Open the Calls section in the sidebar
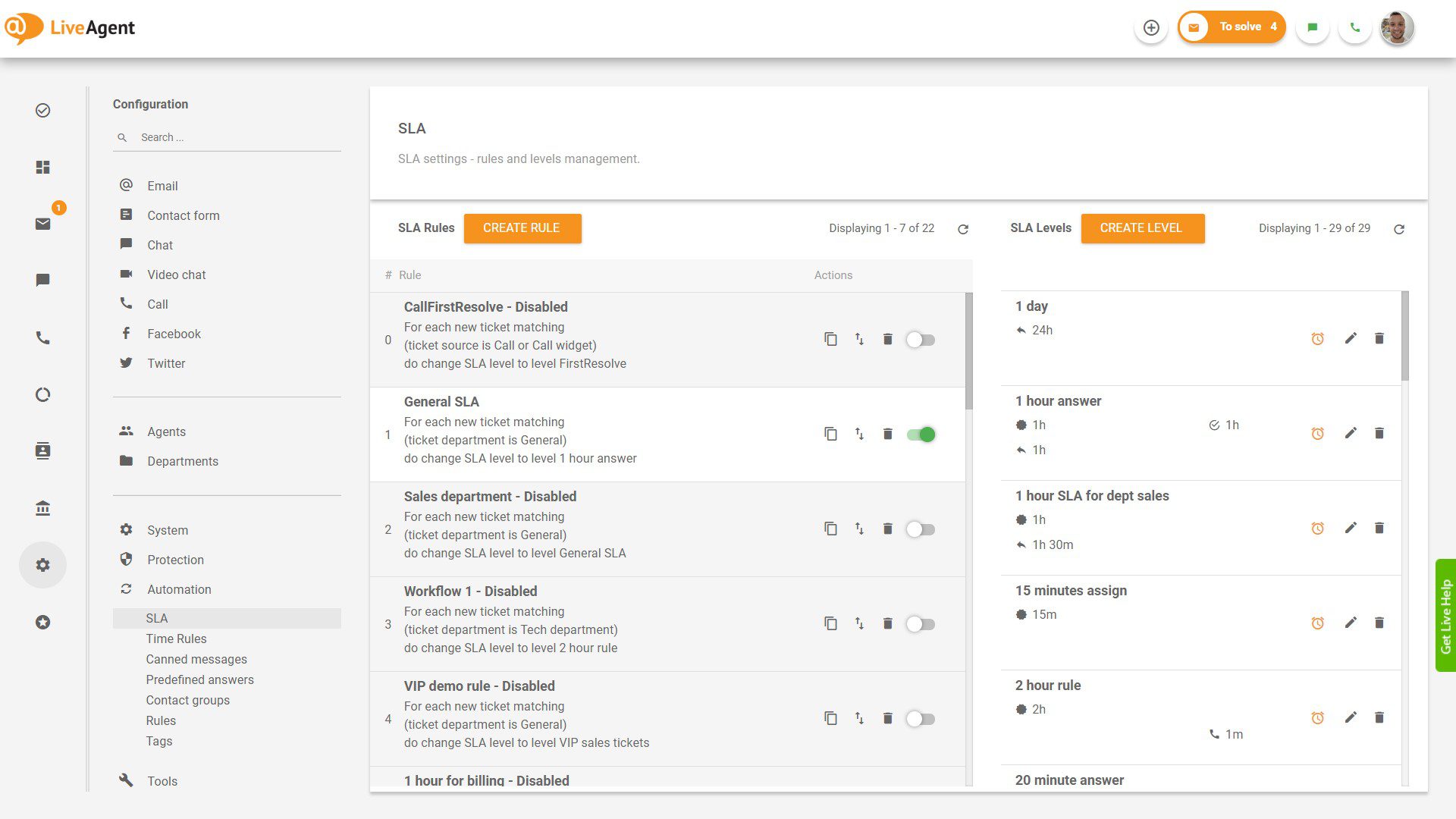Image resolution: width=1456 pixels, height=819 pixels. (43, 337)
